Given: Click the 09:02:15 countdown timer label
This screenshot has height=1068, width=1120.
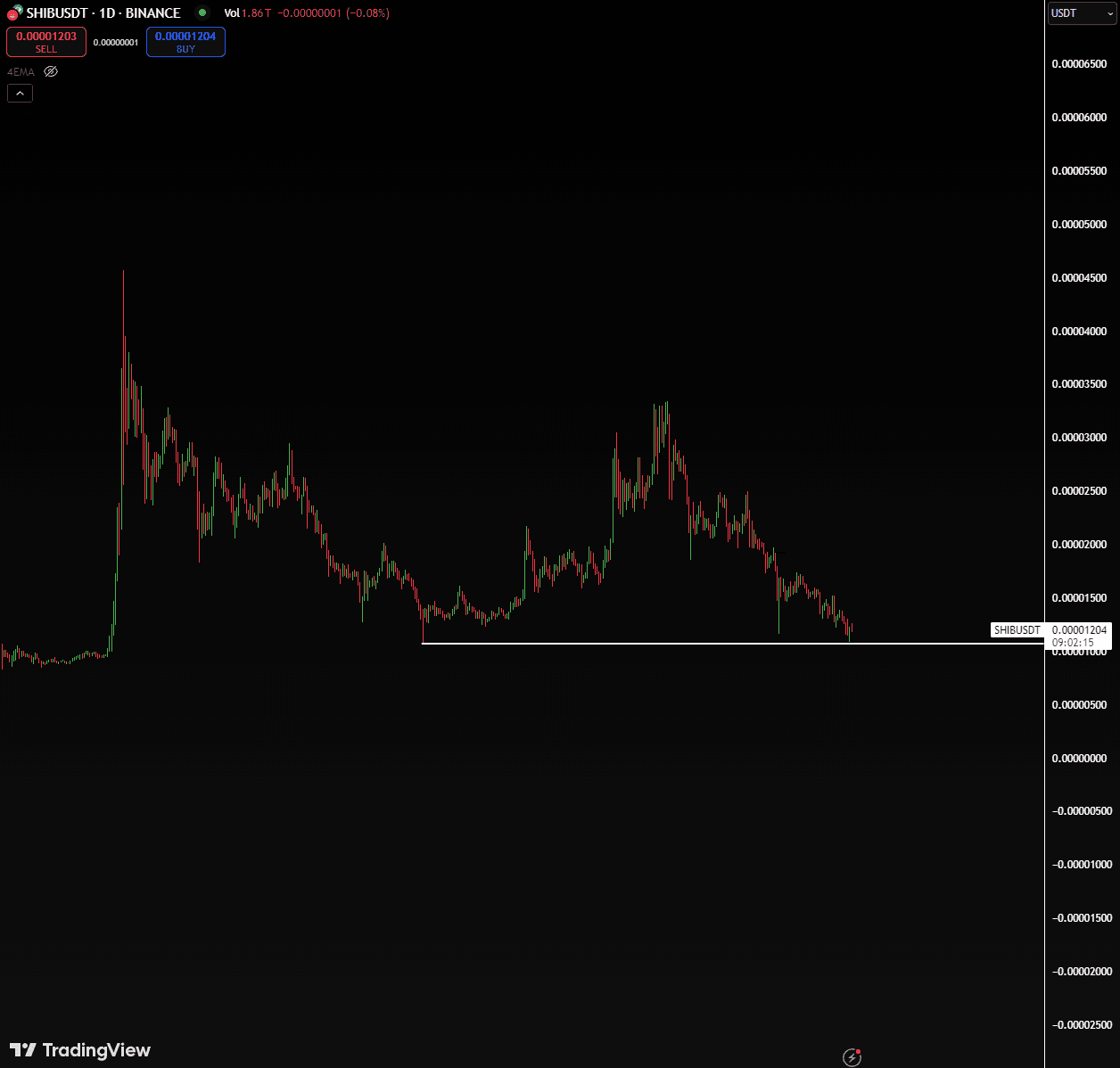Looking at the screenshot, I should (x=1073, y=642).
